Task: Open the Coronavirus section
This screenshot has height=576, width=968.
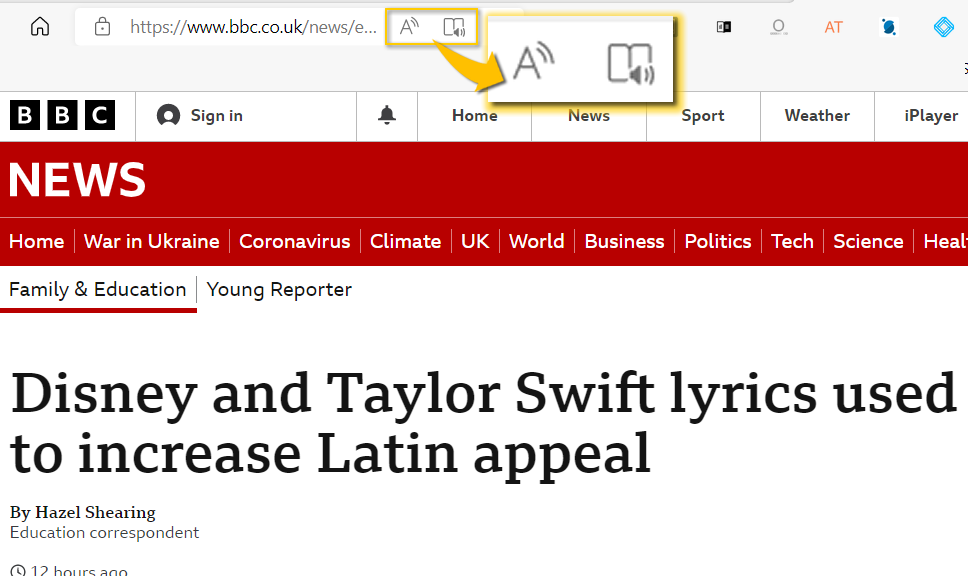Action: click(x=294, y=241)
